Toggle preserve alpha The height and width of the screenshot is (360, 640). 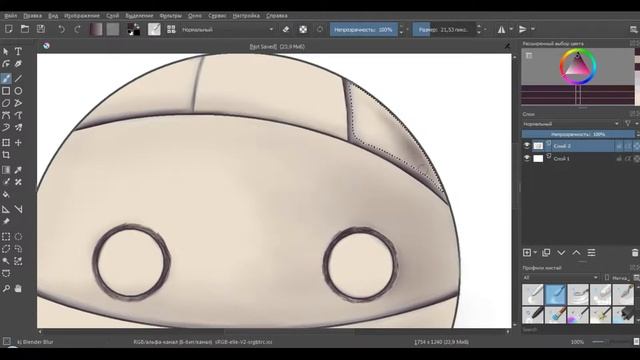[x=303, y=29]
